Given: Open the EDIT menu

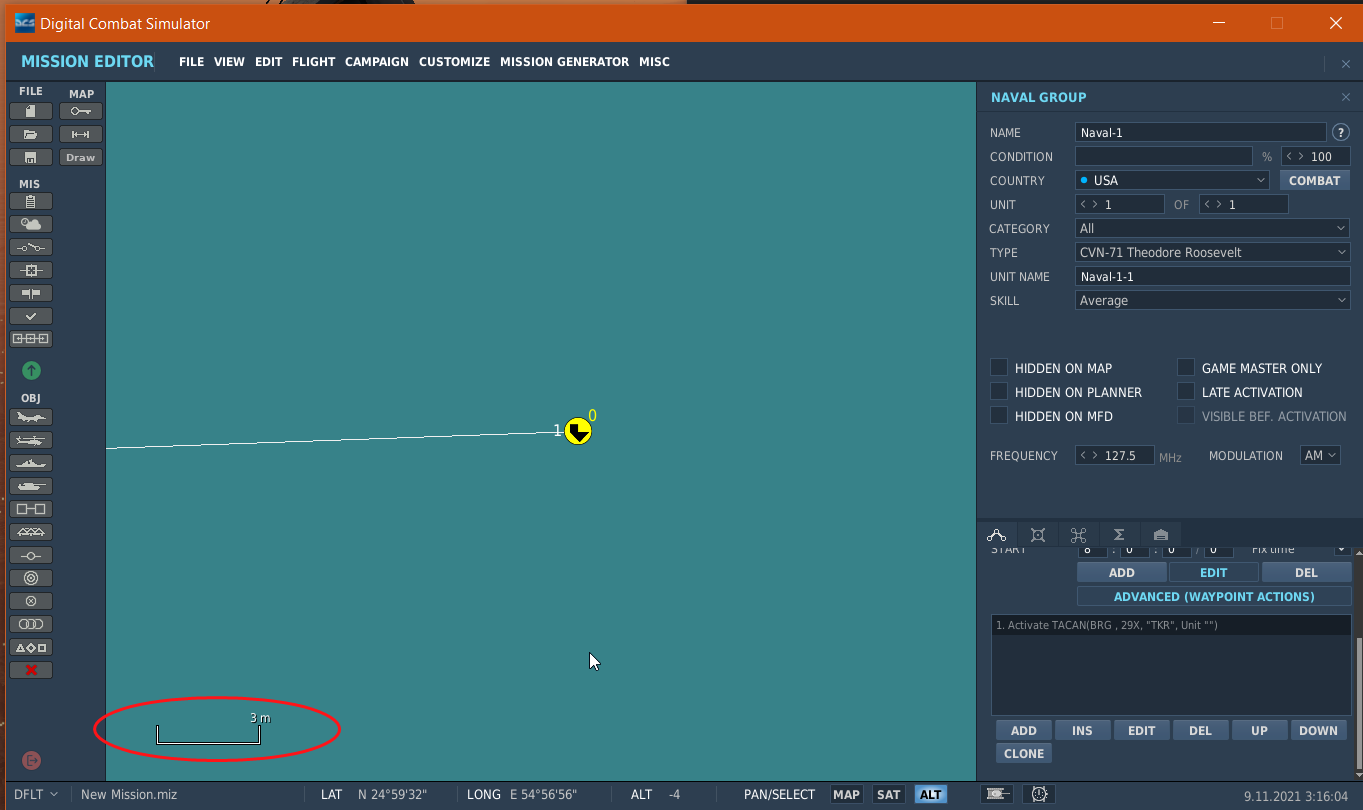Looking at the screenshot, I should pyautogui.click(x=268, y=62).
